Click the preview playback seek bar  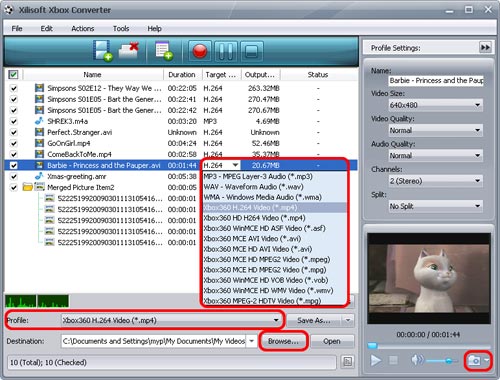429,345
